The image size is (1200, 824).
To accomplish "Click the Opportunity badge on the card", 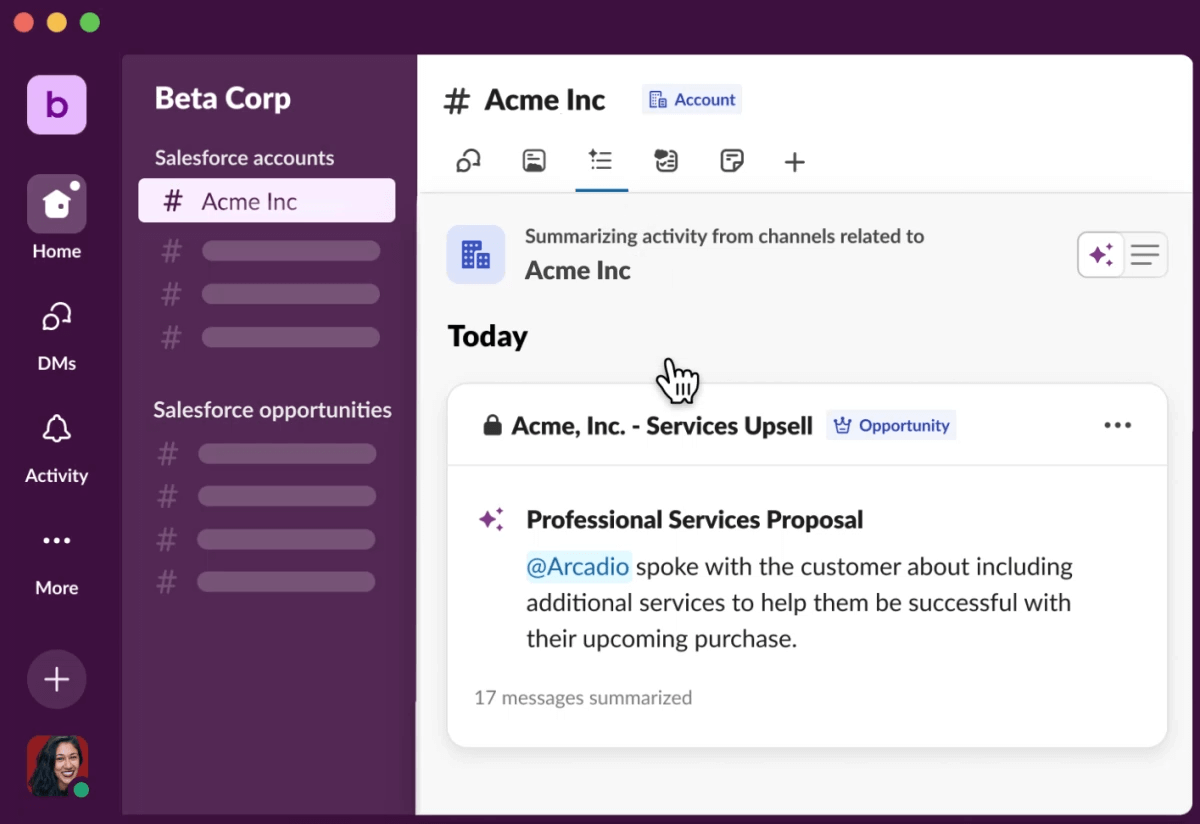I will tap(891, 425).
